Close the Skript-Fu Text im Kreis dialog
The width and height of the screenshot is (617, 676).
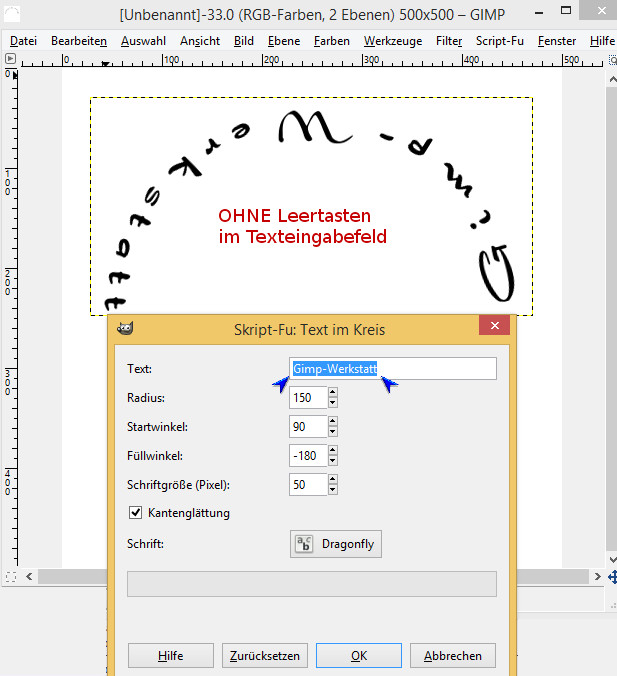point(495,325)
